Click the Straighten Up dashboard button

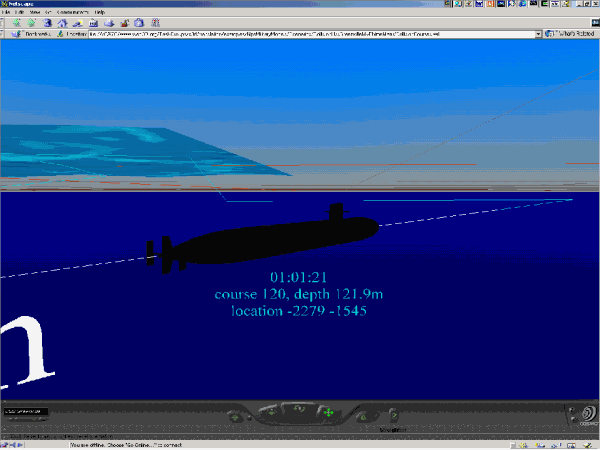393,415
